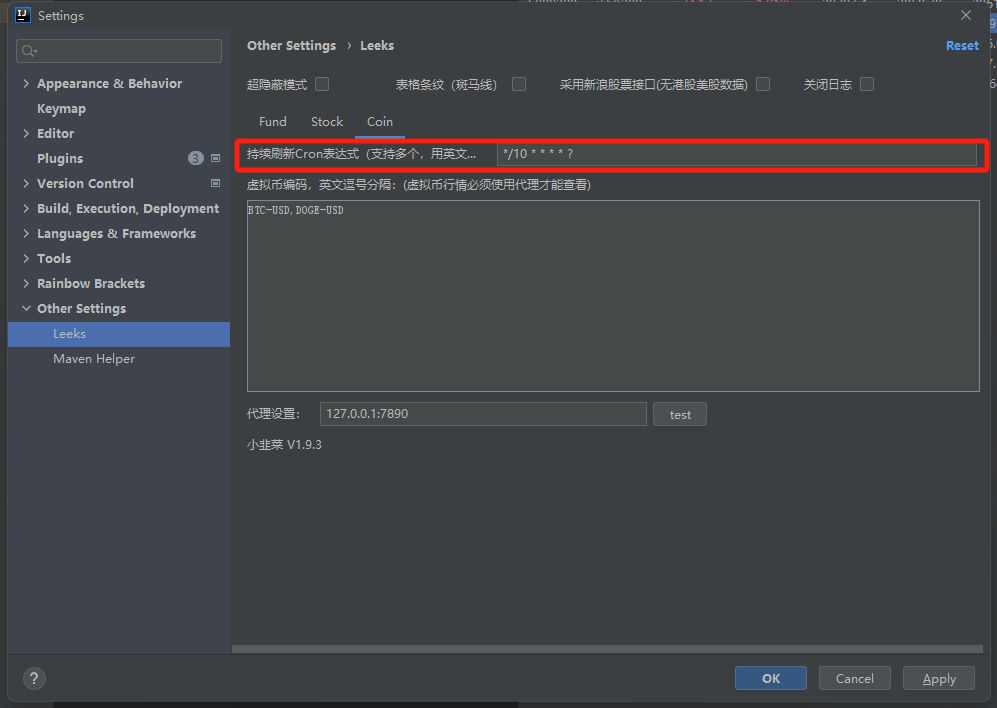This screenshot has width=997, height=708.
Task: Open Plugins settings page
Action: click(60, 158)
